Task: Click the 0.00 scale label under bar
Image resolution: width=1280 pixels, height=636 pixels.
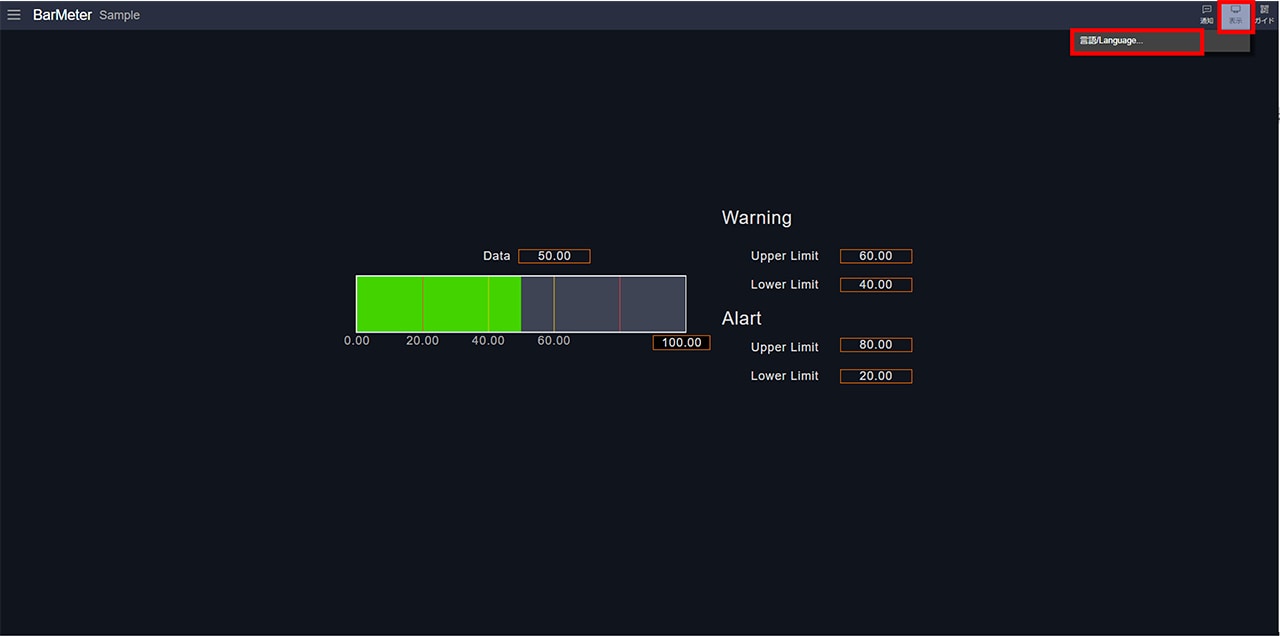Action: pos(356,341)
